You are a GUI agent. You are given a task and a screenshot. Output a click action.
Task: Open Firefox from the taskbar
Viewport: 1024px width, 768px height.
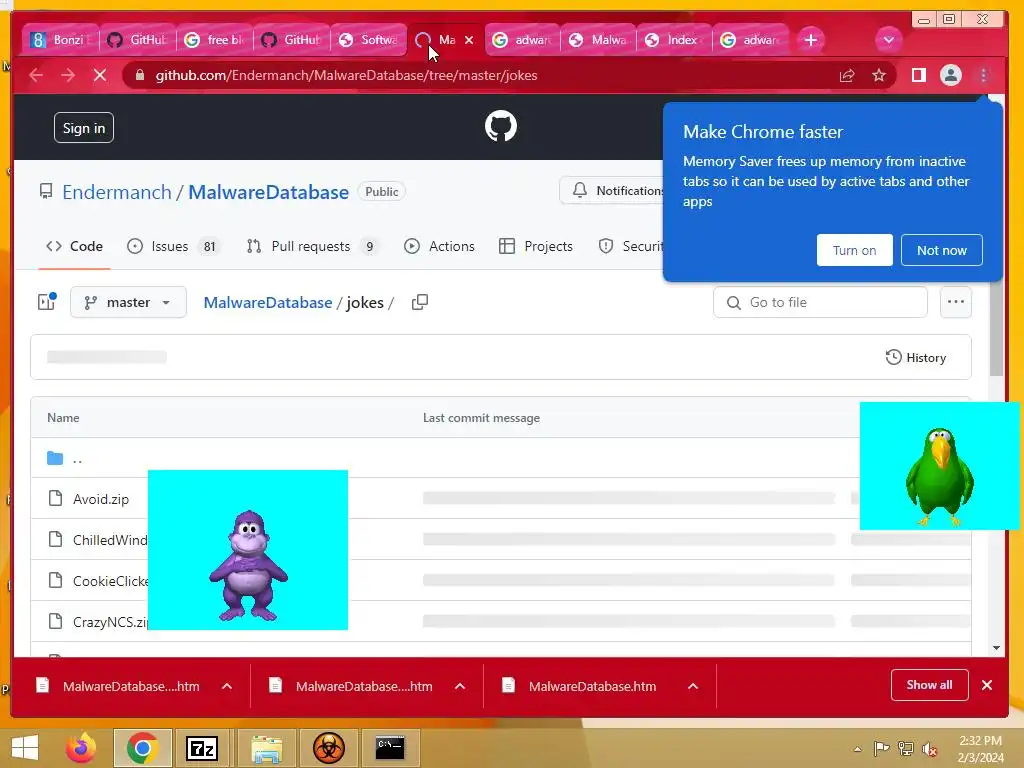(81, 748)
